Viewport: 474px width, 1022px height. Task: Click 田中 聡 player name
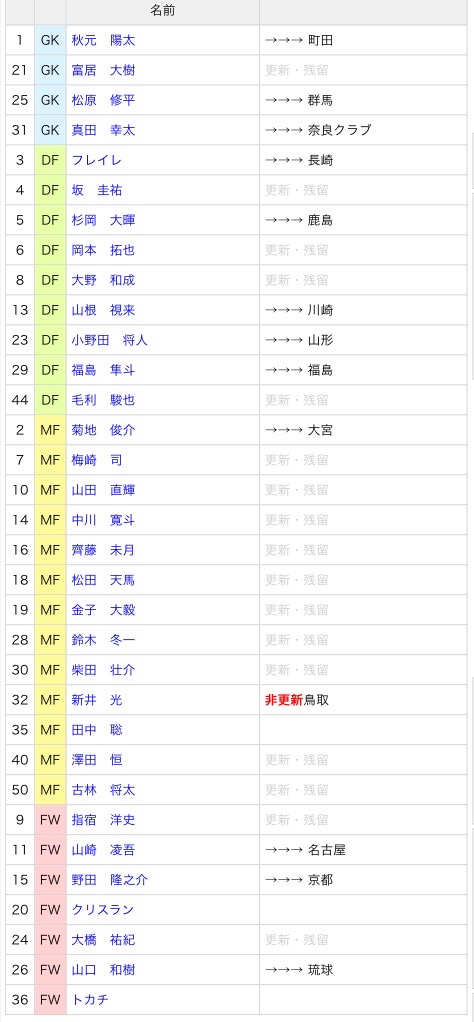pyautogui.click(x=96, y=730)
